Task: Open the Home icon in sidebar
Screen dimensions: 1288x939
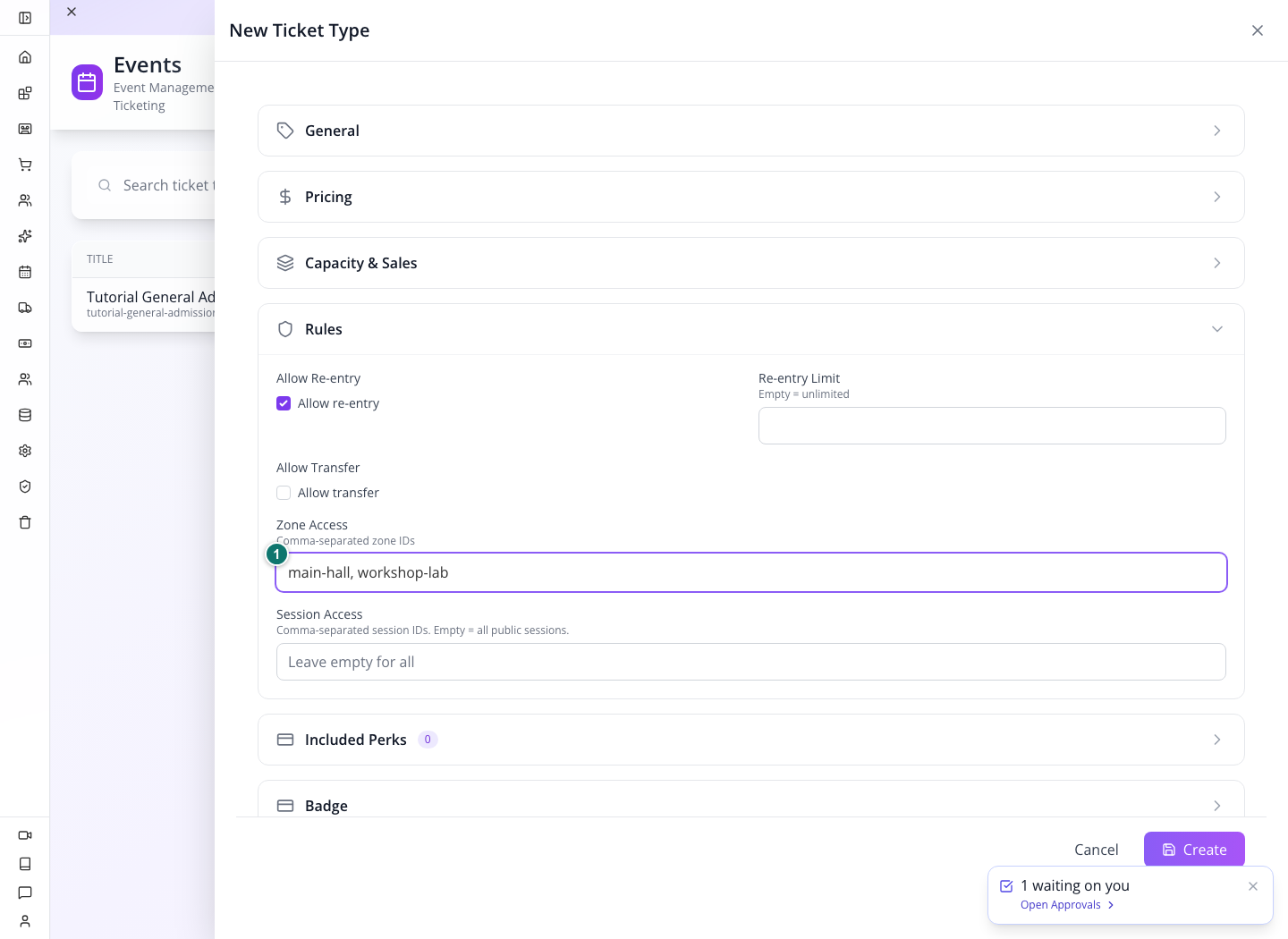Action: click(x=25, y=57)
